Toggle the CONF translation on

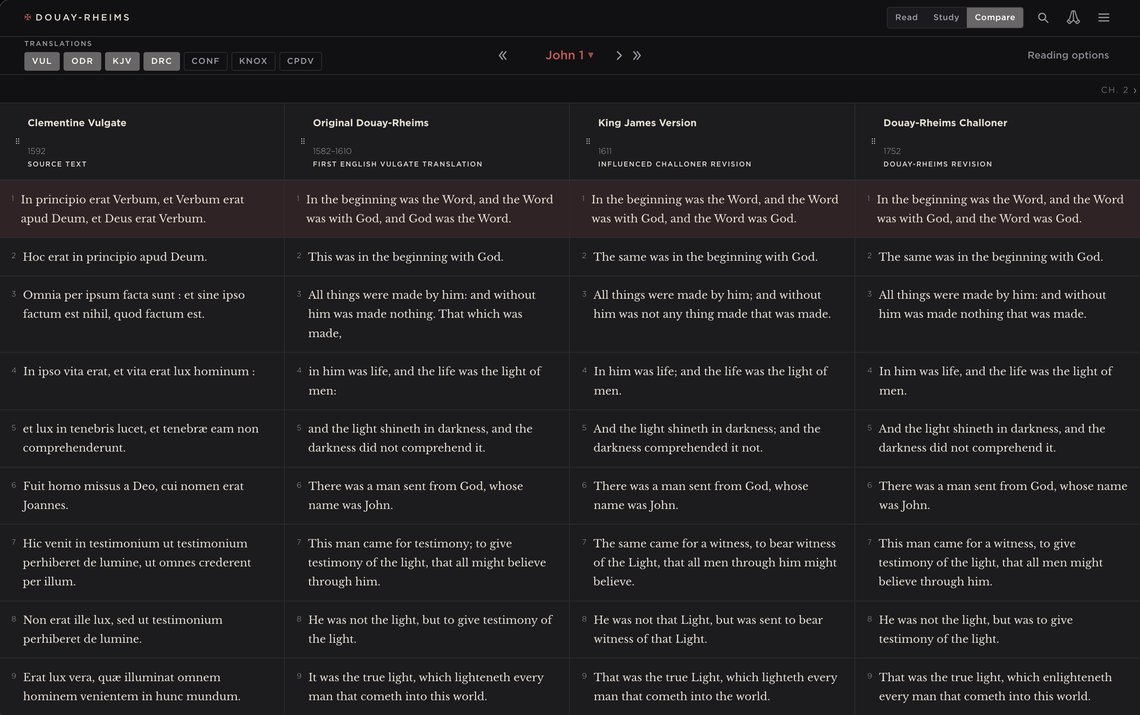tap(205, 60)
